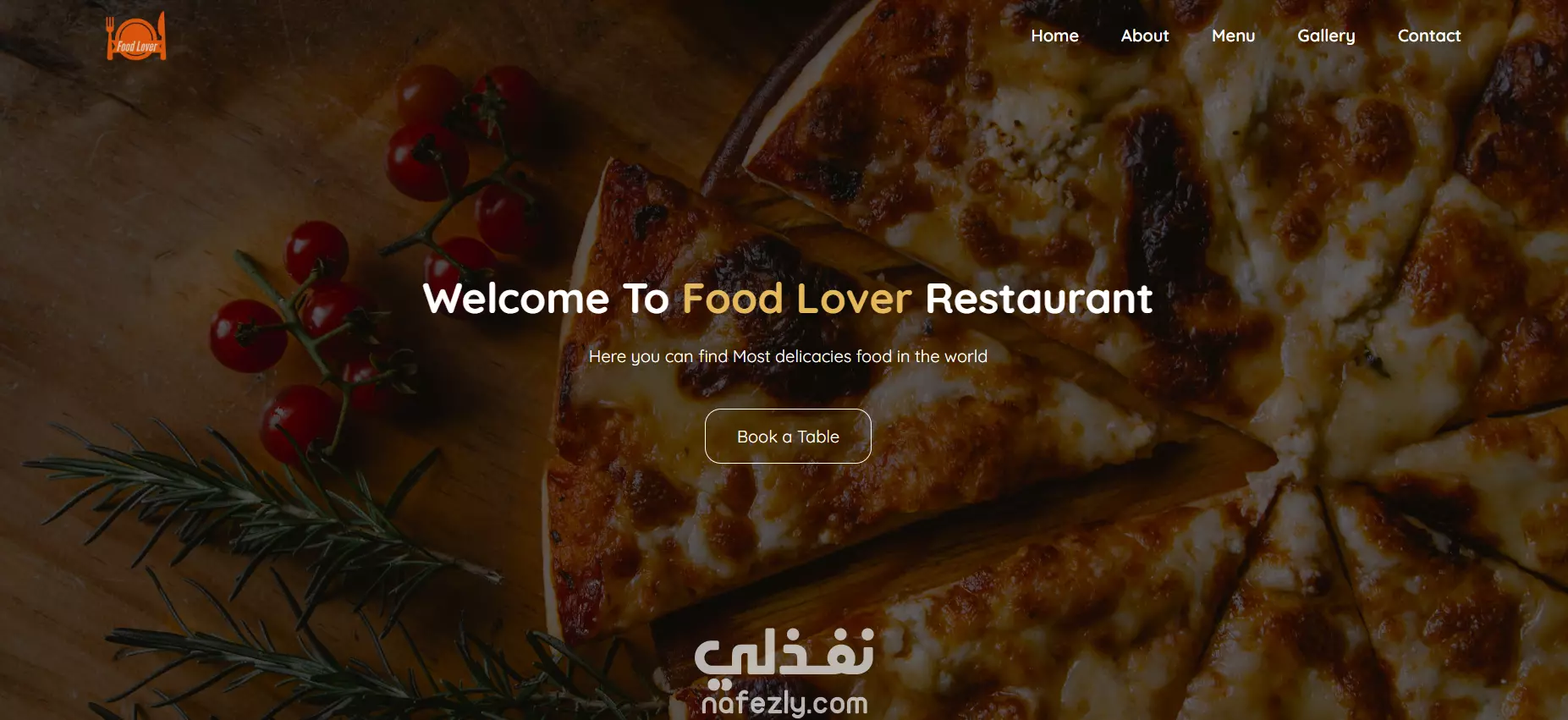Image resolution: width=1568 pixels, height=720 pixels.
Task: Go to the About page link
Action: click(1144, 36)
